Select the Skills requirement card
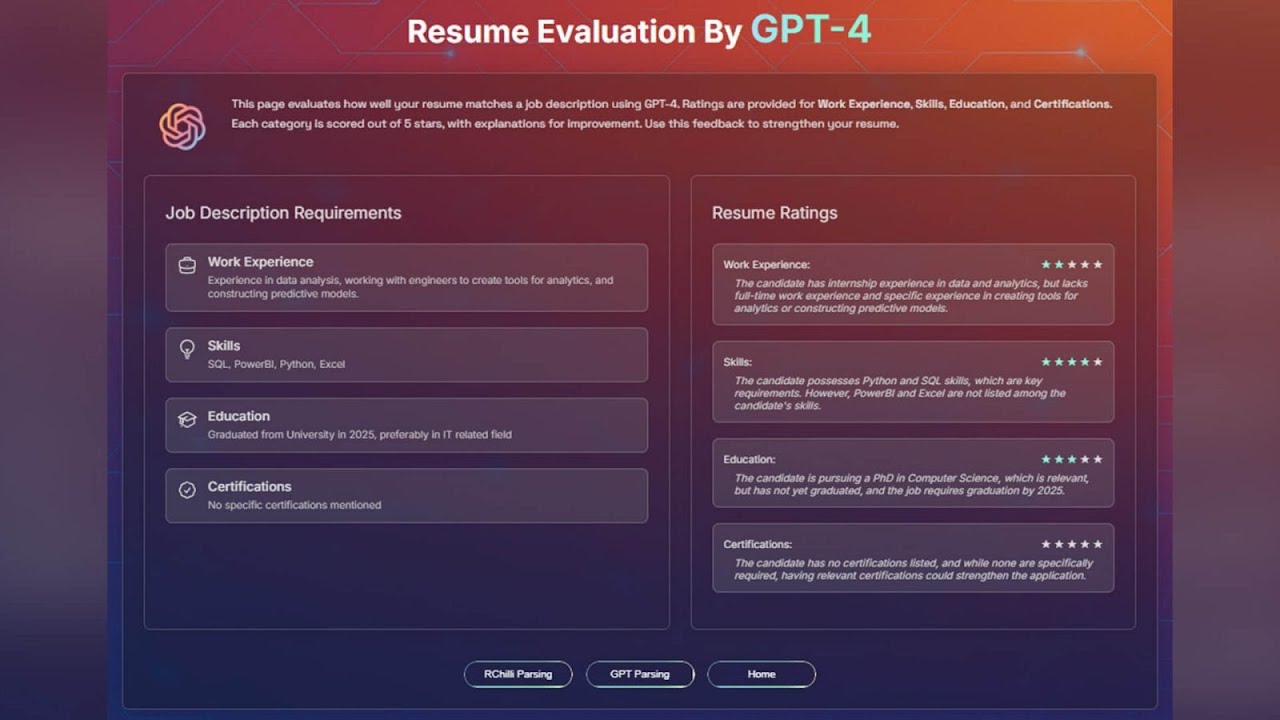This screenshot has height=720, width=1280. pyautogui.click(x=406, y=354)
